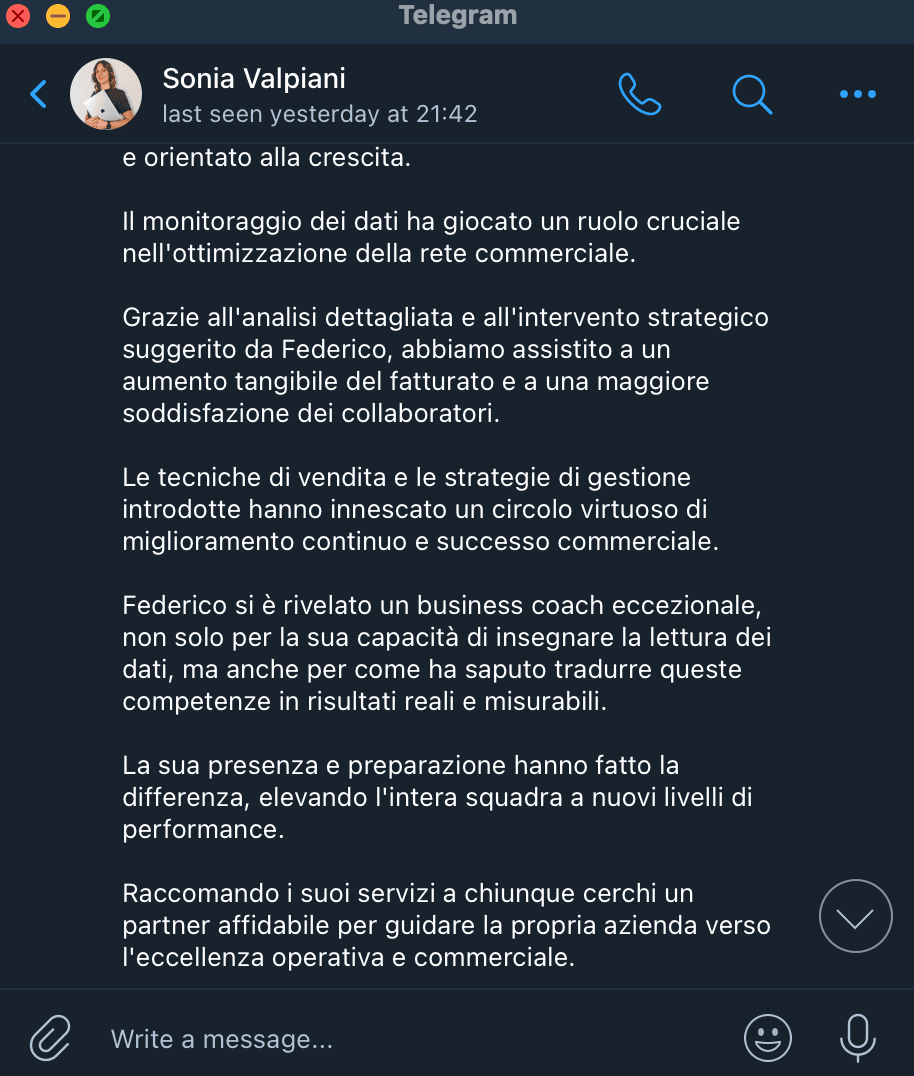The width and height of the screenshot is (914, 1076).
Task: Click the last seen yesterday status text
Action: click(319, 114)
